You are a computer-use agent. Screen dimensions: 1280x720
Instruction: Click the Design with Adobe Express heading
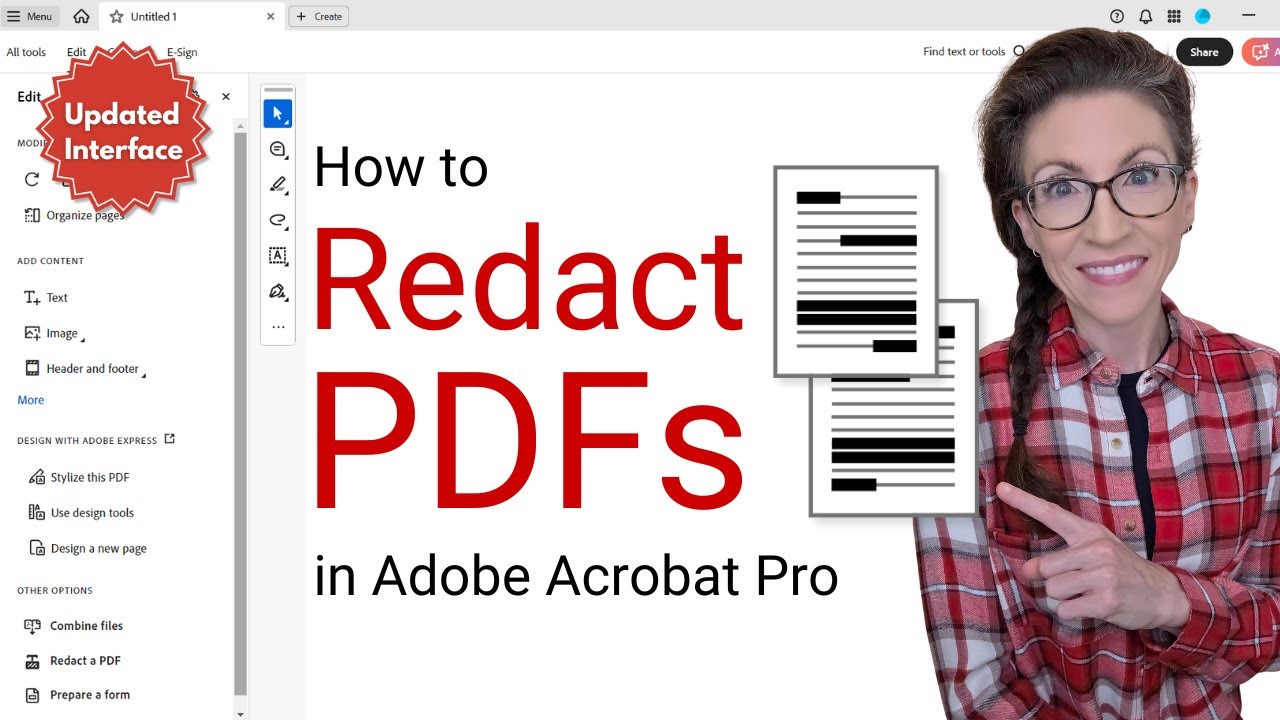[x=87, y=441]
